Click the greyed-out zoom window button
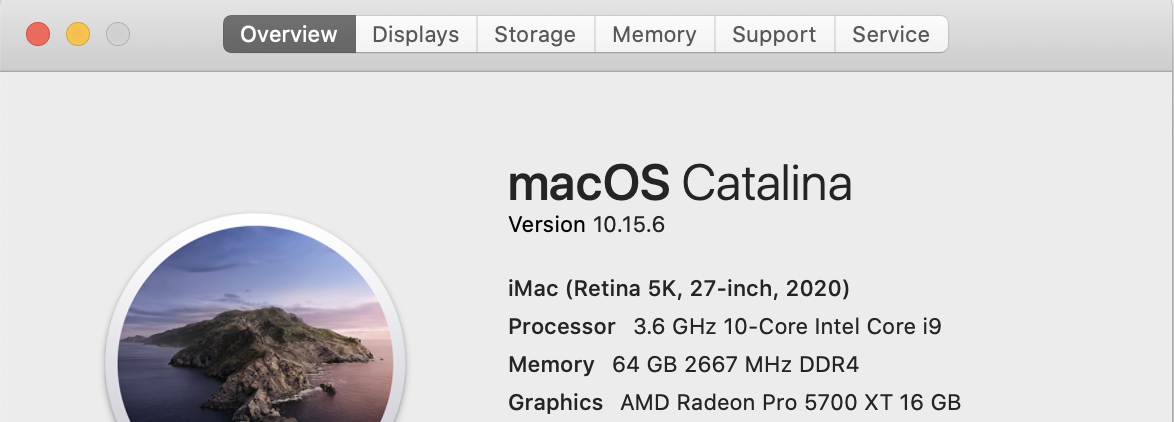 coord(118,35)
